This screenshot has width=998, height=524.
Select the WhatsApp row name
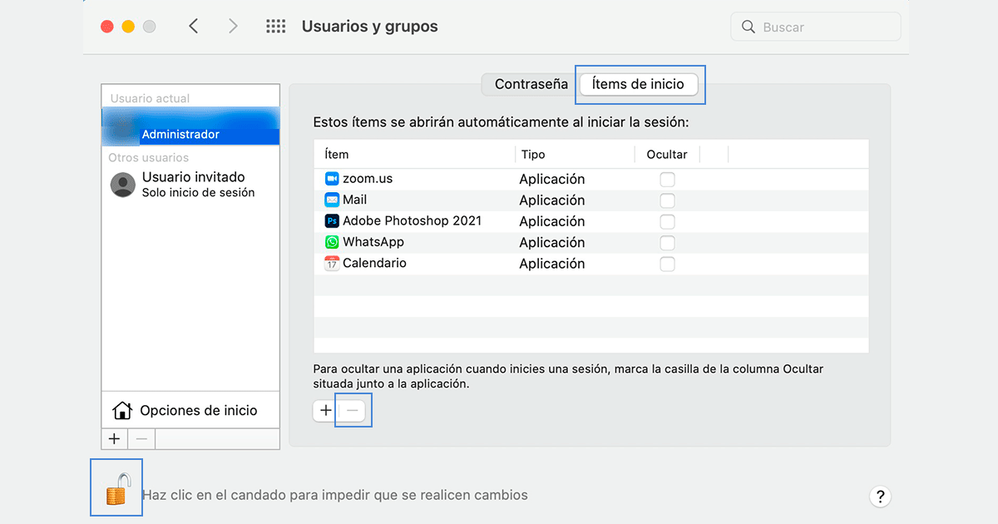pos(373,242)
